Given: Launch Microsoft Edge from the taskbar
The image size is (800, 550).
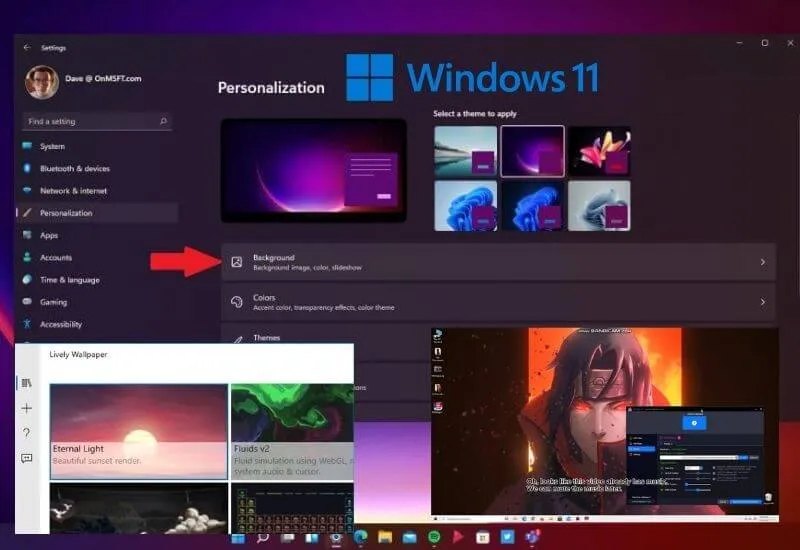Looking at the screenshot, I should pyautogui.click(x=361, y=537).
